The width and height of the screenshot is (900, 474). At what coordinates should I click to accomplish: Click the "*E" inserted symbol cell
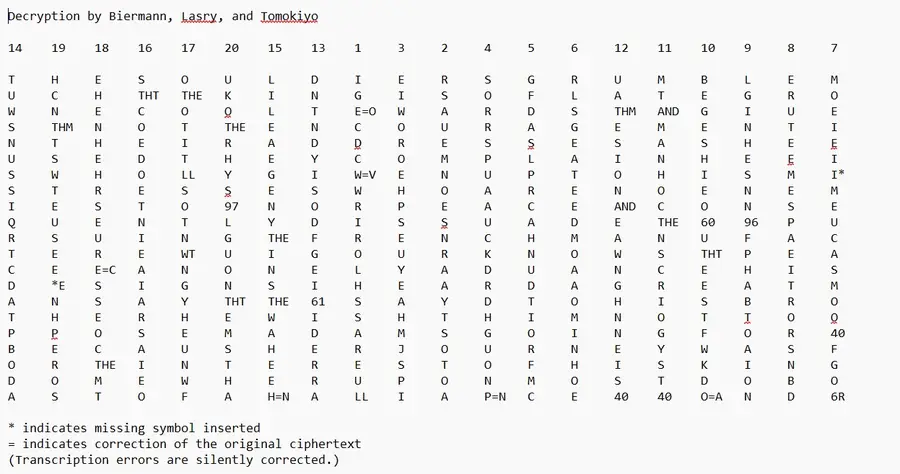pyautogui.click(x=58, y=286)
